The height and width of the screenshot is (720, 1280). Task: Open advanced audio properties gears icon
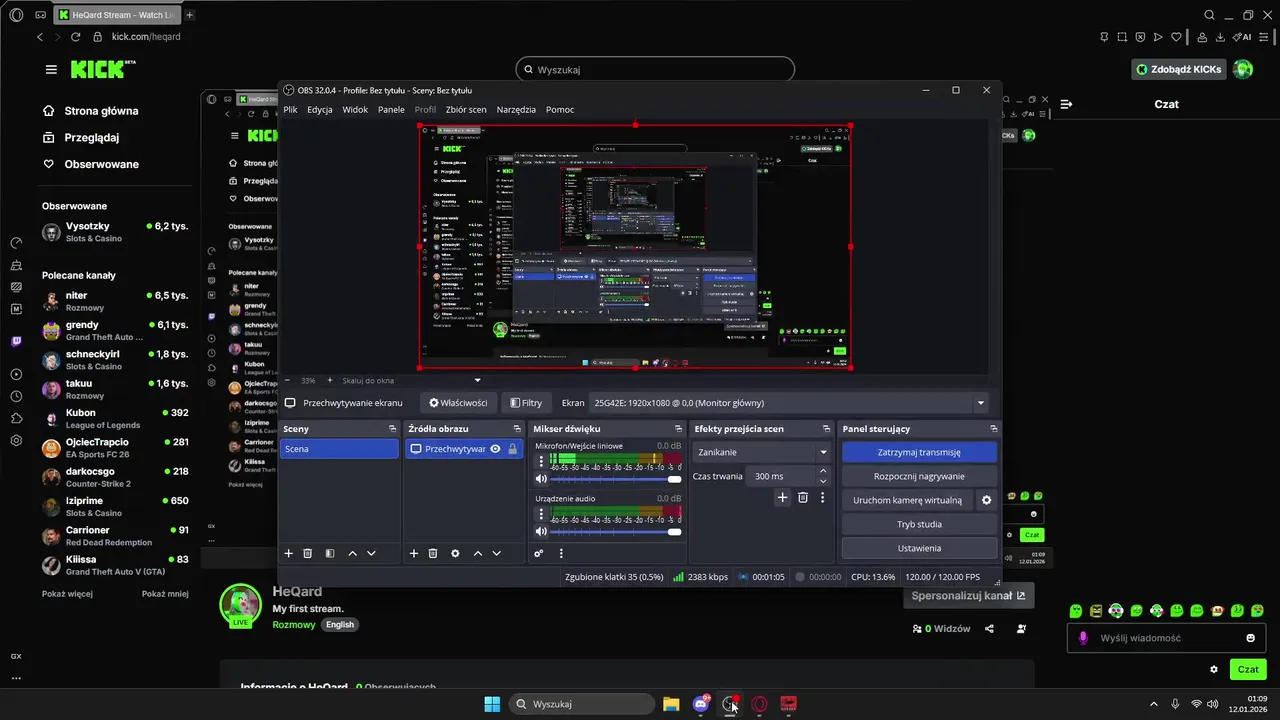click(539, 553)
